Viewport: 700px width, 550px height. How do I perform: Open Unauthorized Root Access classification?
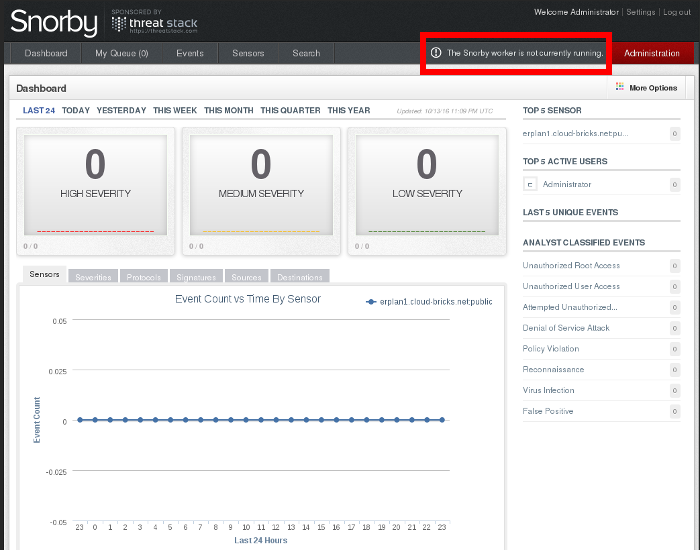(x=571, y=265)
